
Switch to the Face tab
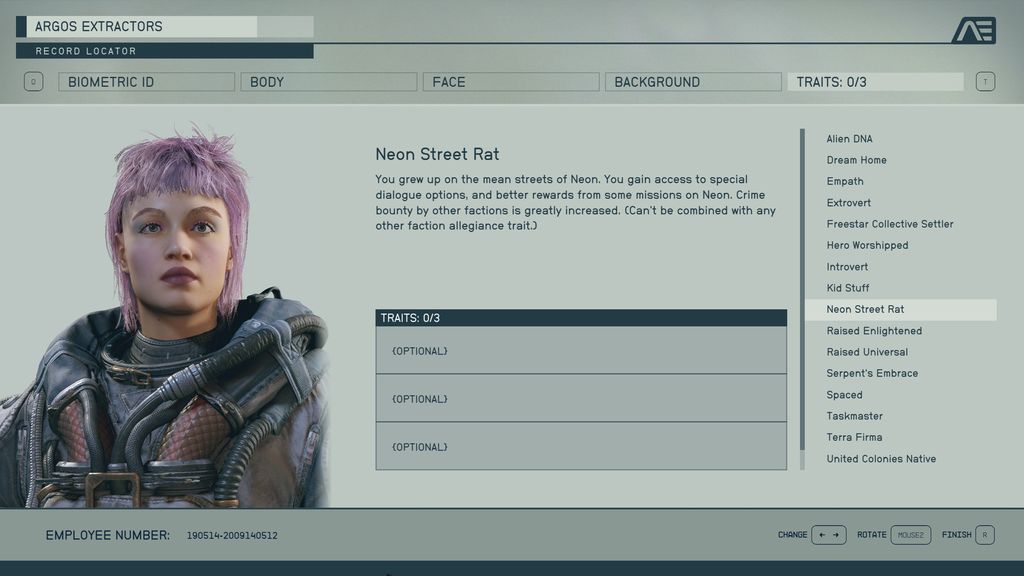[511, 81]
